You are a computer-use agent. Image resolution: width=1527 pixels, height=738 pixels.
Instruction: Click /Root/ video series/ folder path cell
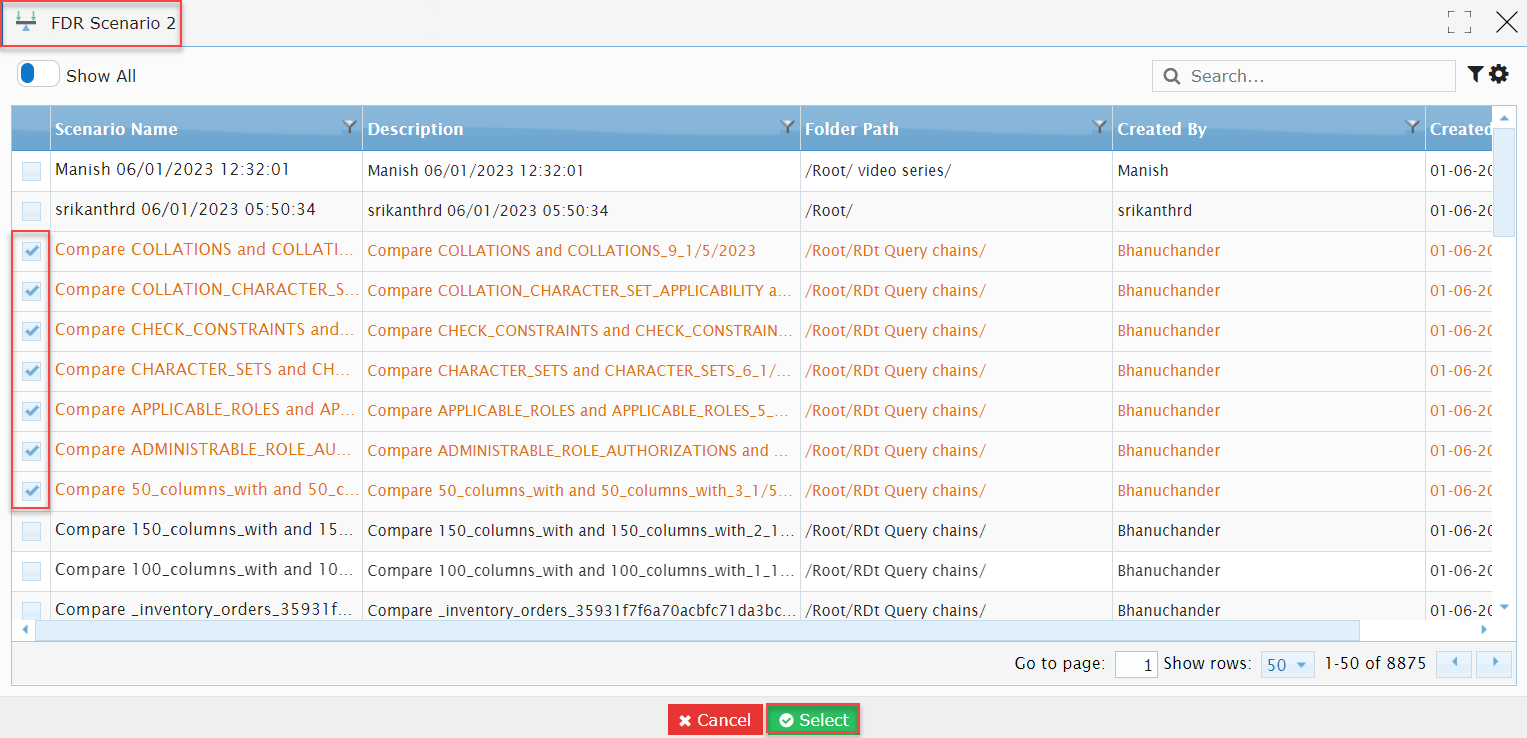878,171
